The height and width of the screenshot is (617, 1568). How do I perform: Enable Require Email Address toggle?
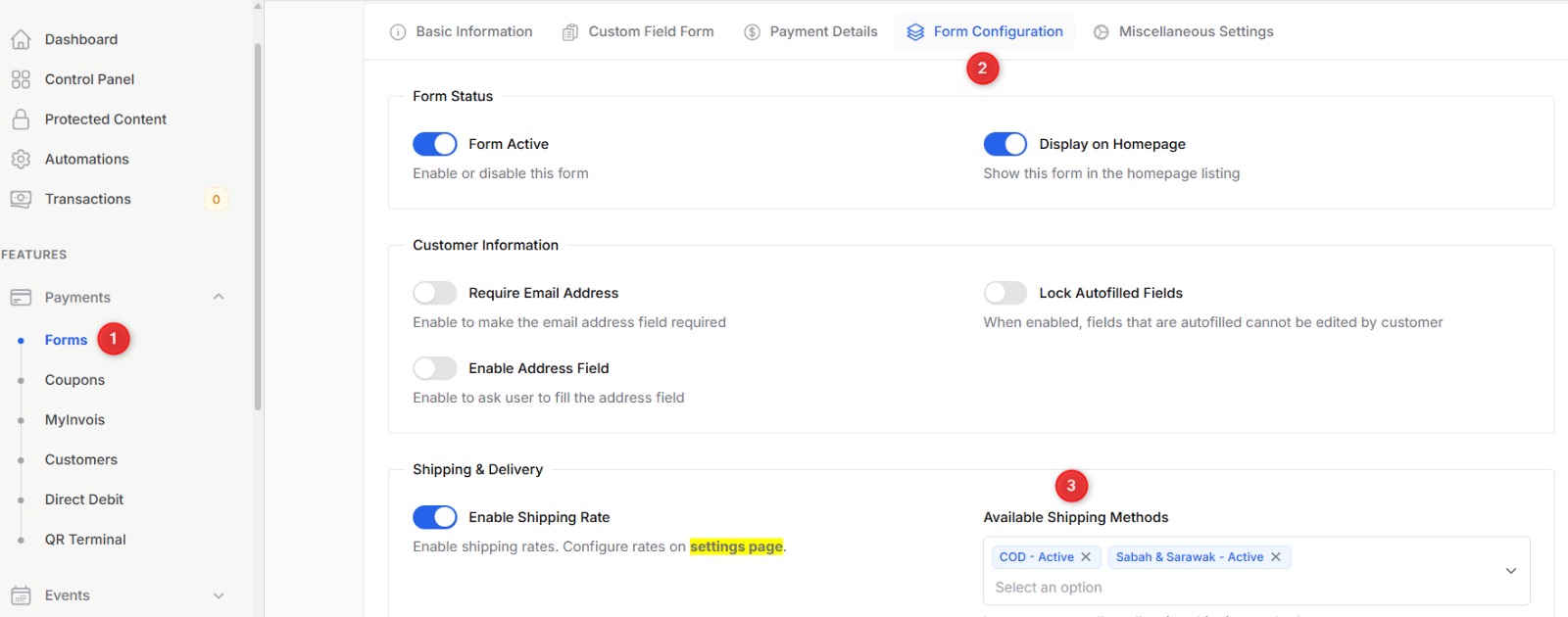tap(435, 293)
